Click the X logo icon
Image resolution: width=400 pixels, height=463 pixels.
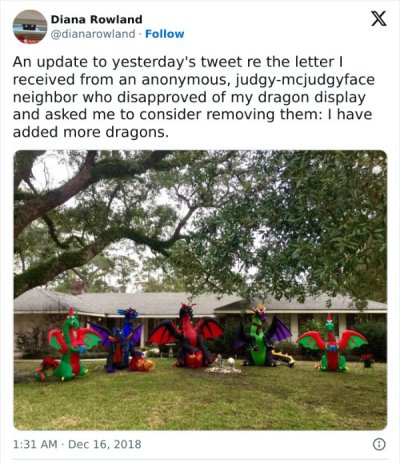[x=379, y=18]
